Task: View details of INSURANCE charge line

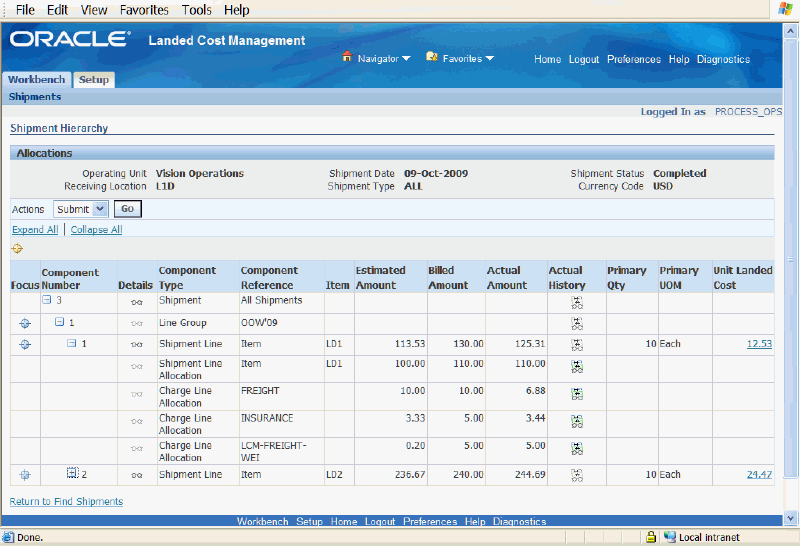Action: pyautogui.click(x=136, y=421)
